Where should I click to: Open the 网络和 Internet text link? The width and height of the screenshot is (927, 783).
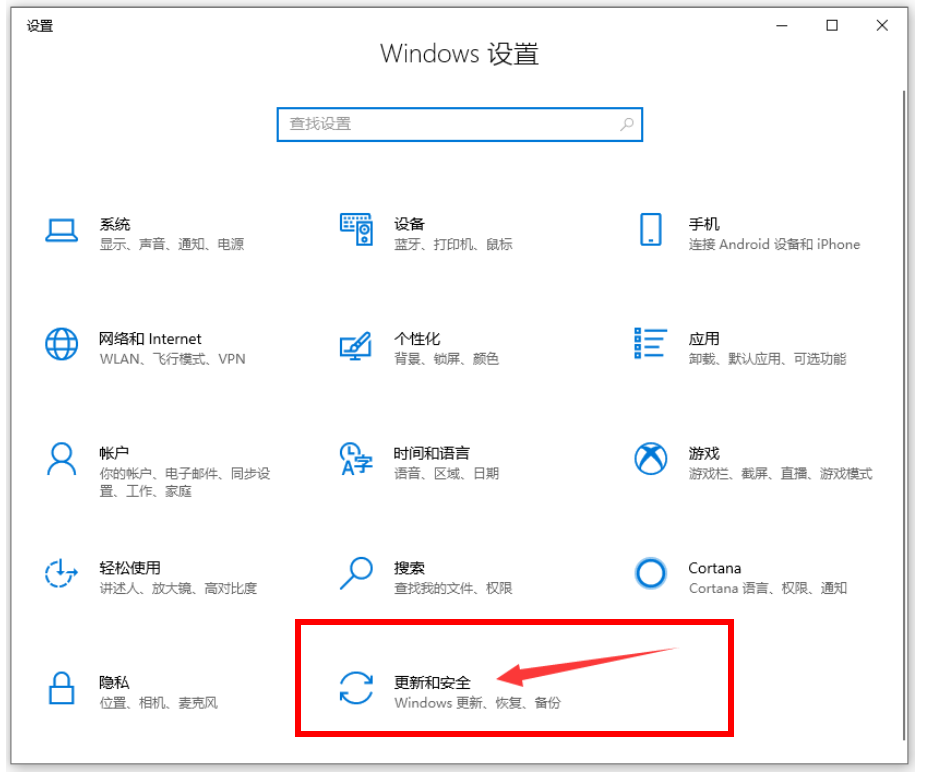[150, 339]
